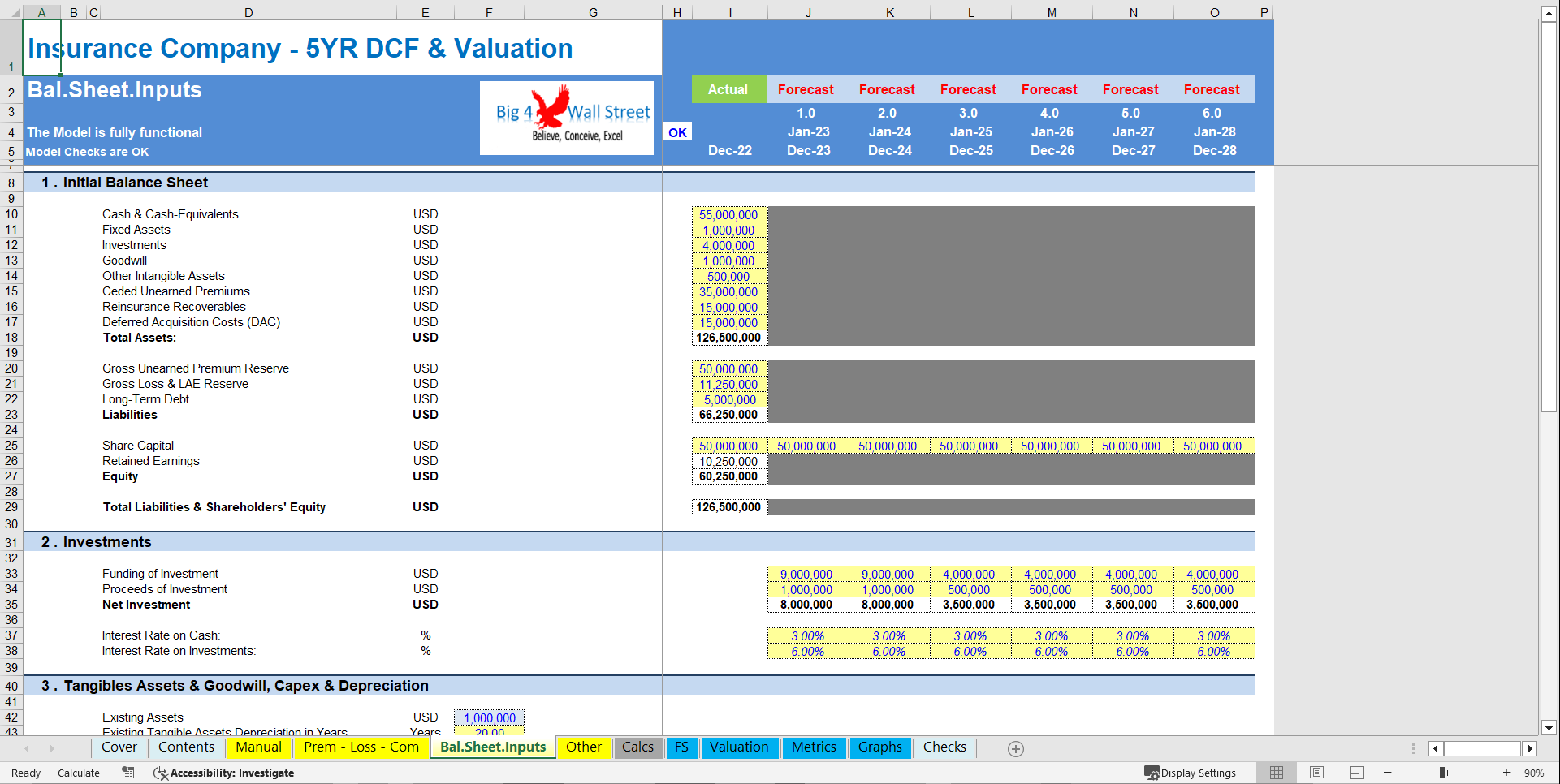
Task: Select the Page Layout view icon
Action: (x=1316, y=773)
